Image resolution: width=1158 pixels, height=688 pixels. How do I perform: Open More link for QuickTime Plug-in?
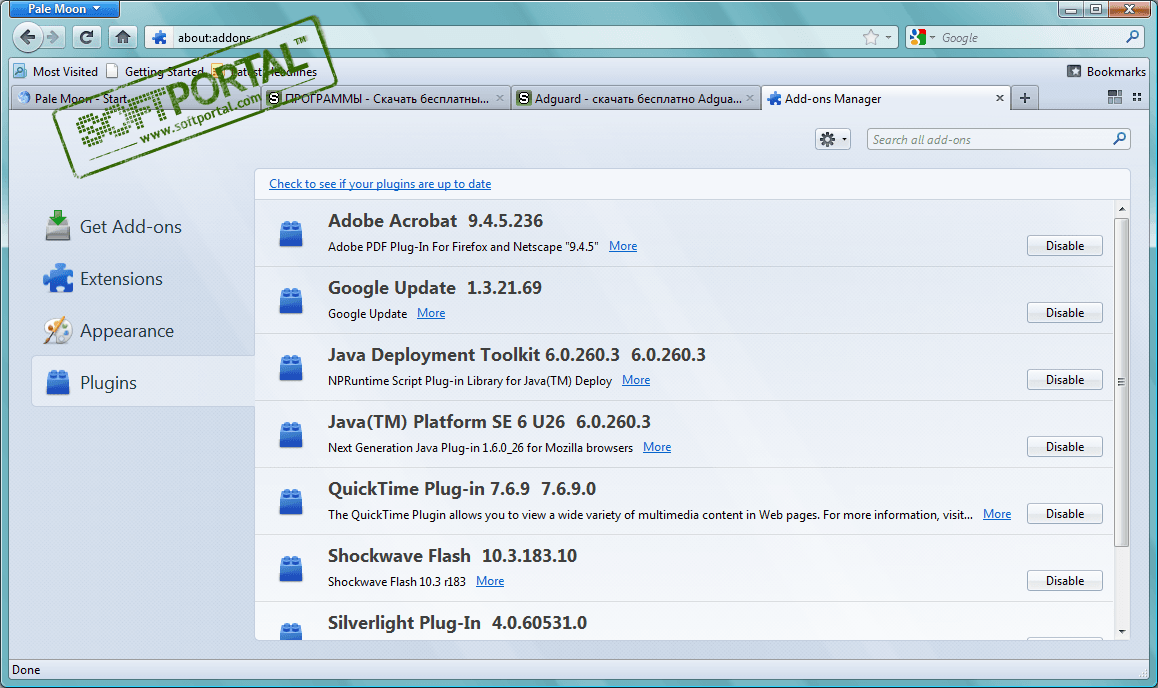click(997, 515)
